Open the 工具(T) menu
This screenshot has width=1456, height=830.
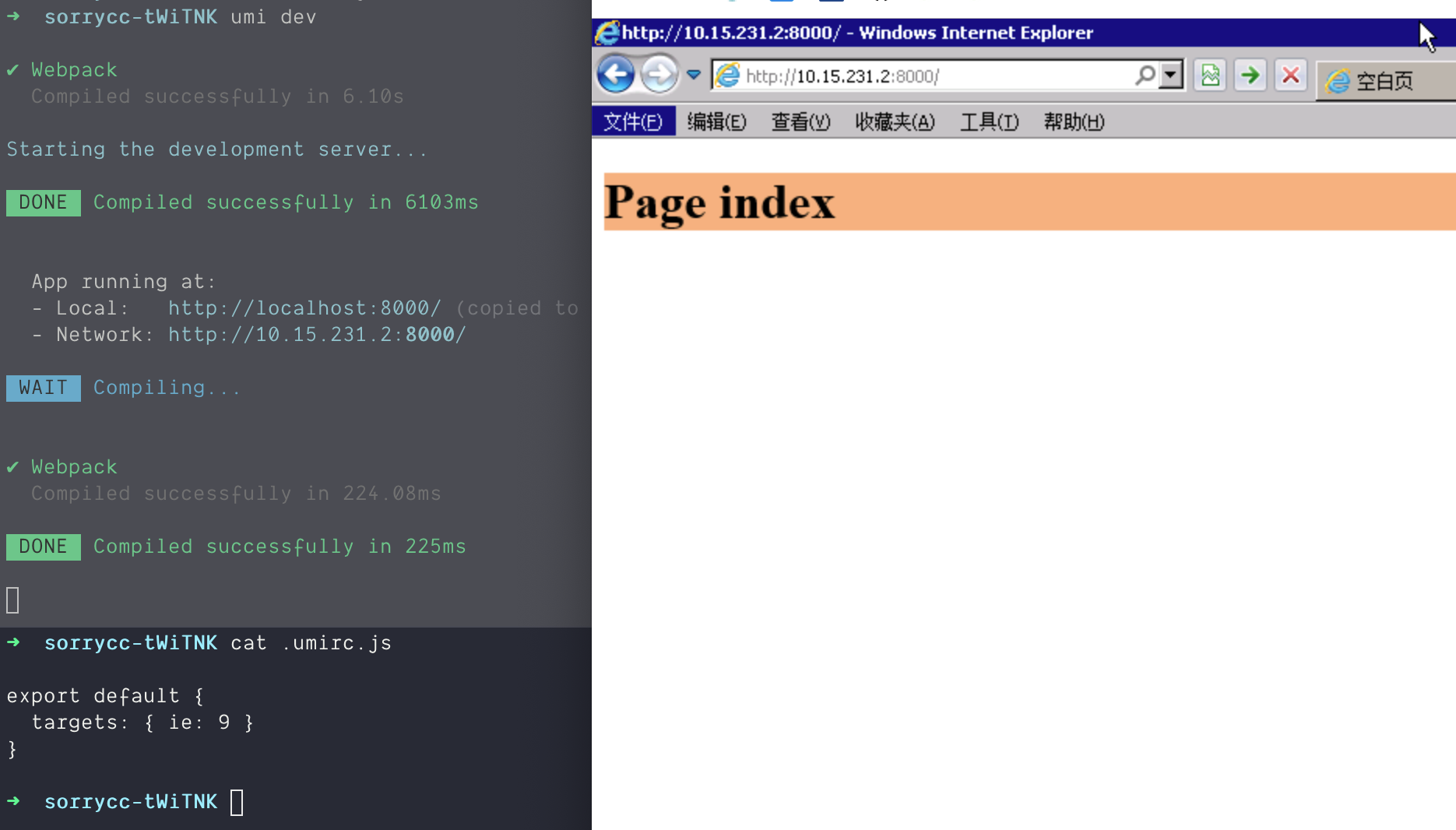989,121
